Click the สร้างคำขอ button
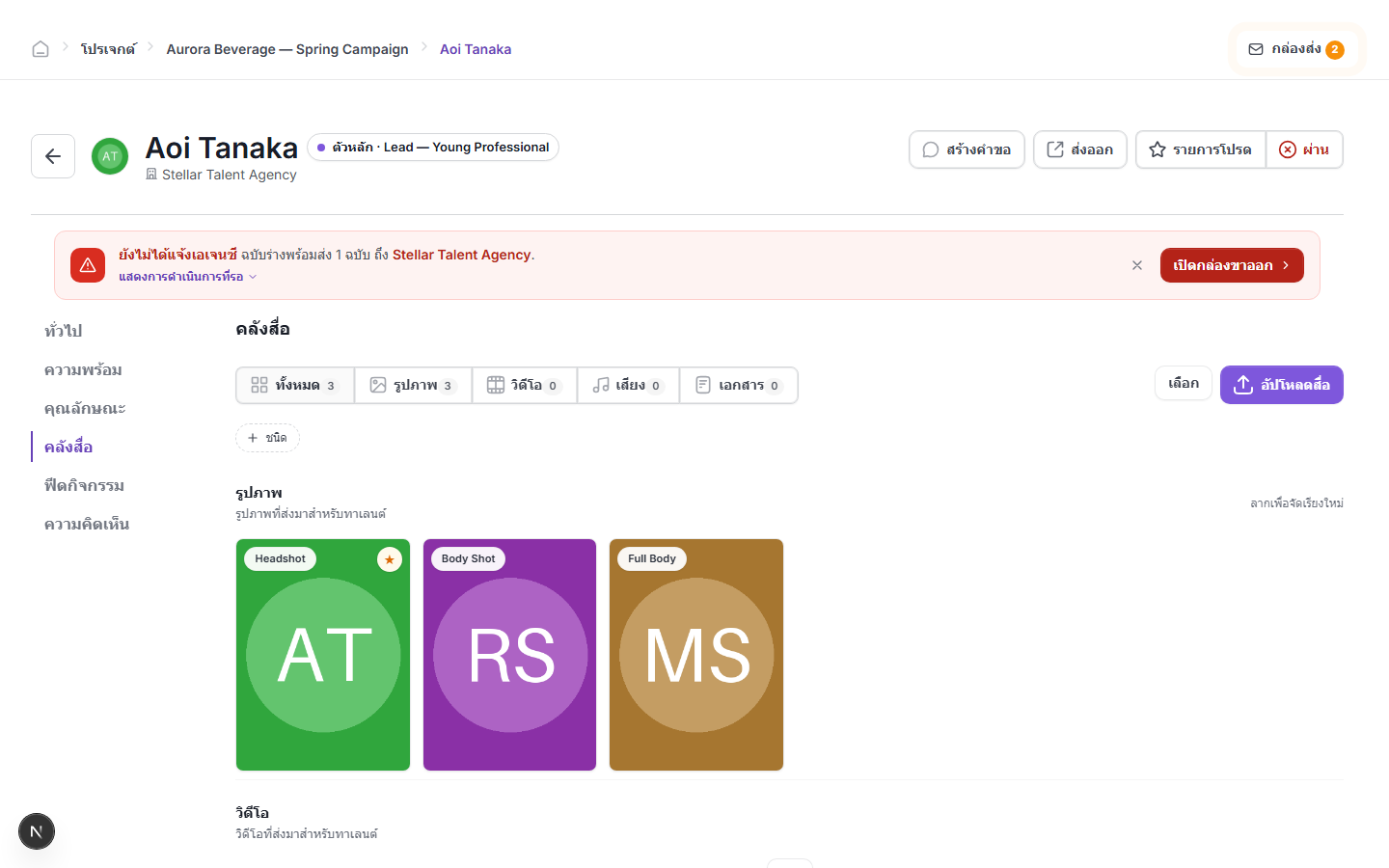Viewport: 1389px width, 868px height. pos(967,149)
